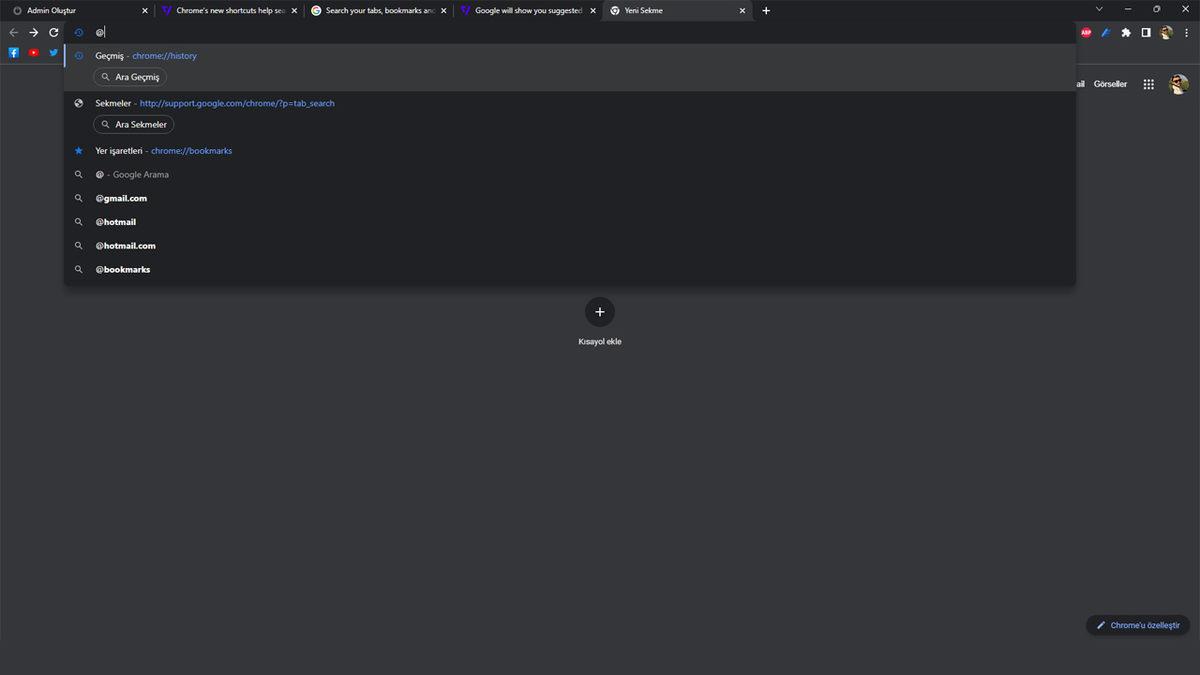This screenshot has width=1200, height=675.
Task: Switch to the Admin Oluştur tab
Action: pos(75,10)
